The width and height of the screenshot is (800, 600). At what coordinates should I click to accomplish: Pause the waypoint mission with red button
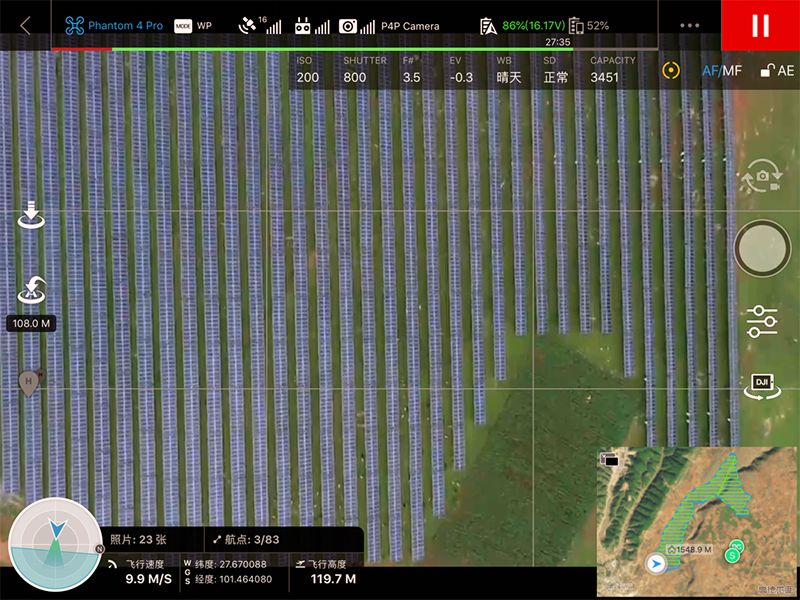click(760, 25)
